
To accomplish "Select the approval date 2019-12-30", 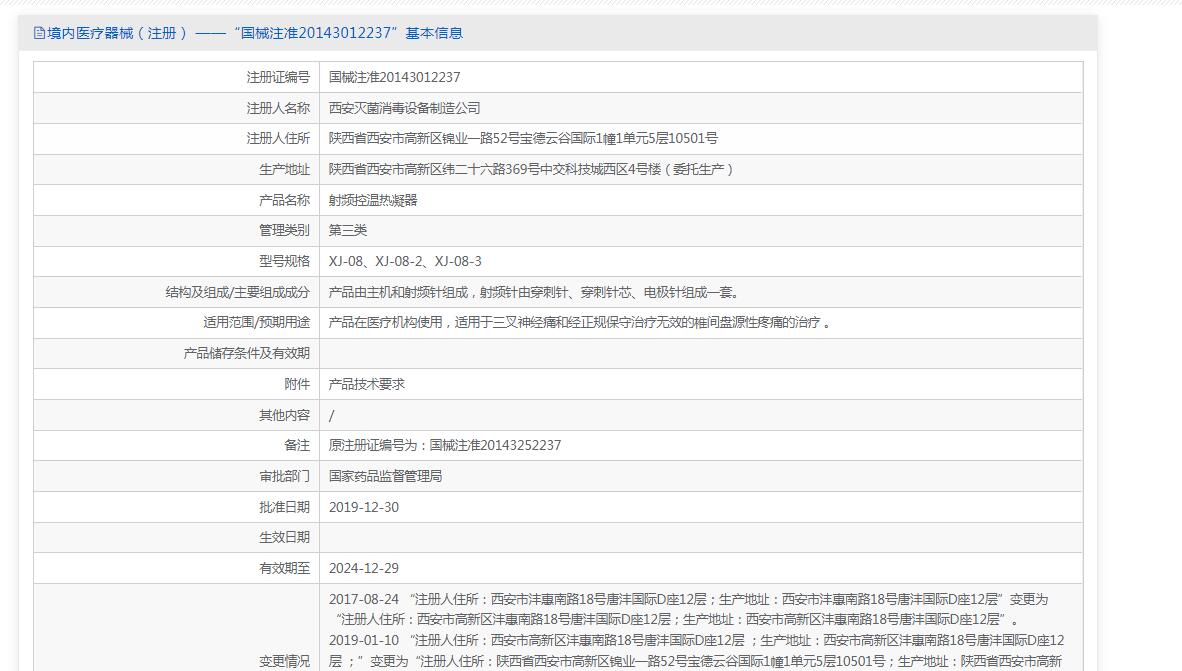I will click(364, 507).
